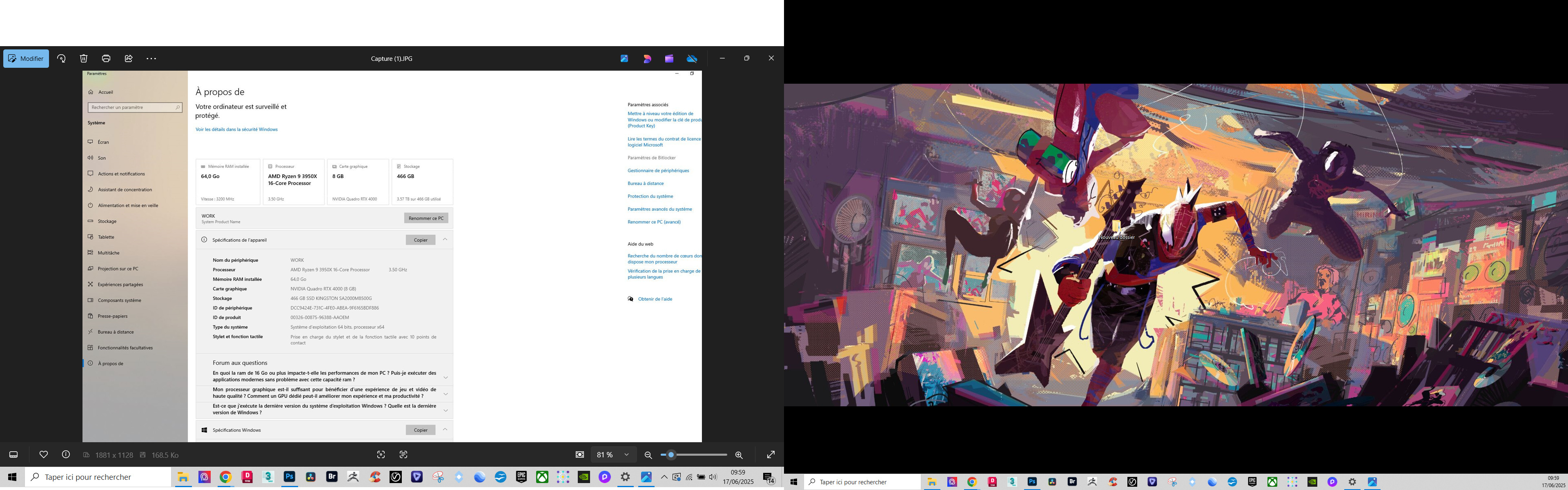Click Gestionnaire de périphériques link in capture
The image size is (1568, 490).
pos(659,170)
